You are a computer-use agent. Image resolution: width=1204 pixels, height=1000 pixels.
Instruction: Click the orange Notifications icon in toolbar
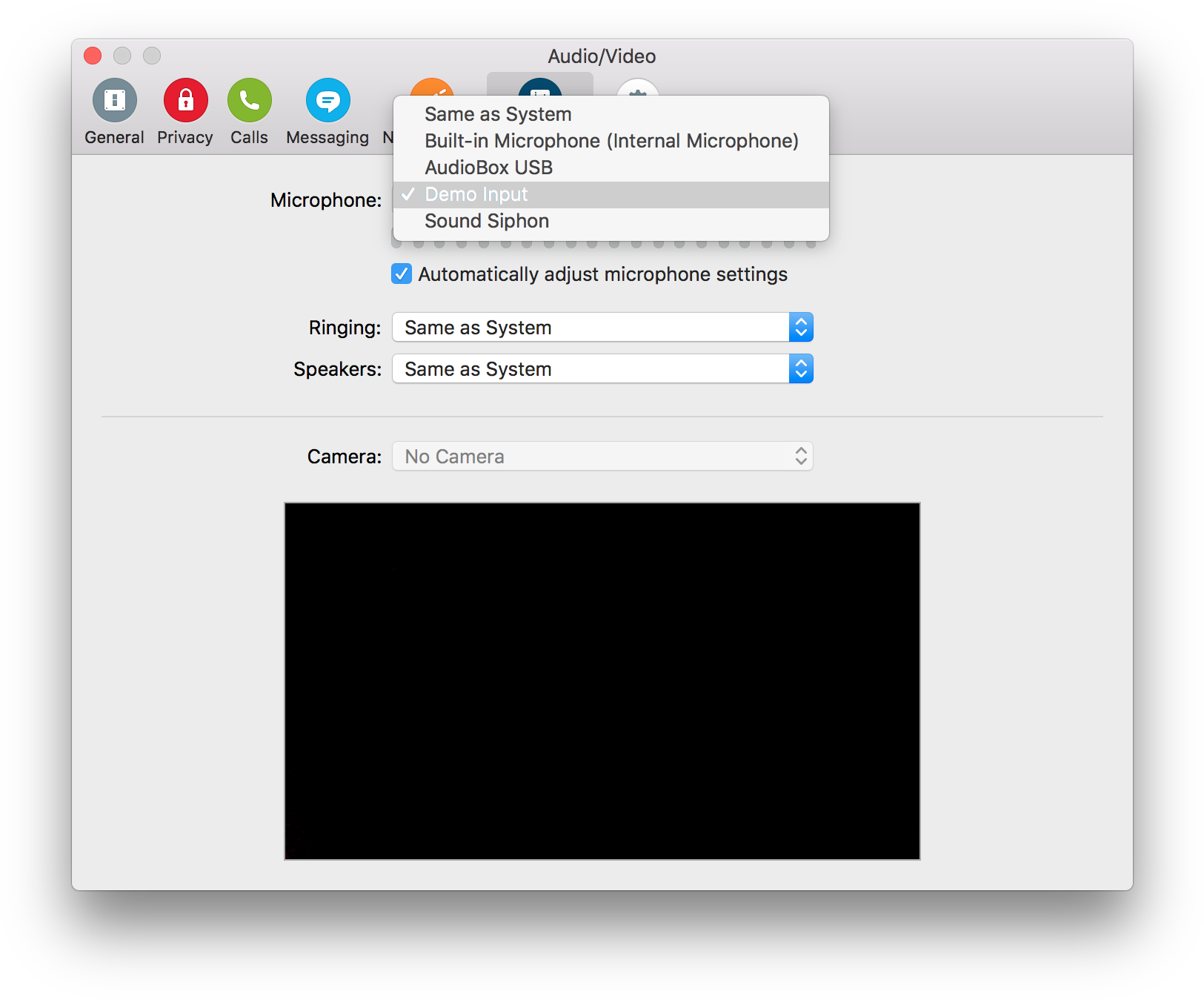pyautogui.click(x=432, y=87)
